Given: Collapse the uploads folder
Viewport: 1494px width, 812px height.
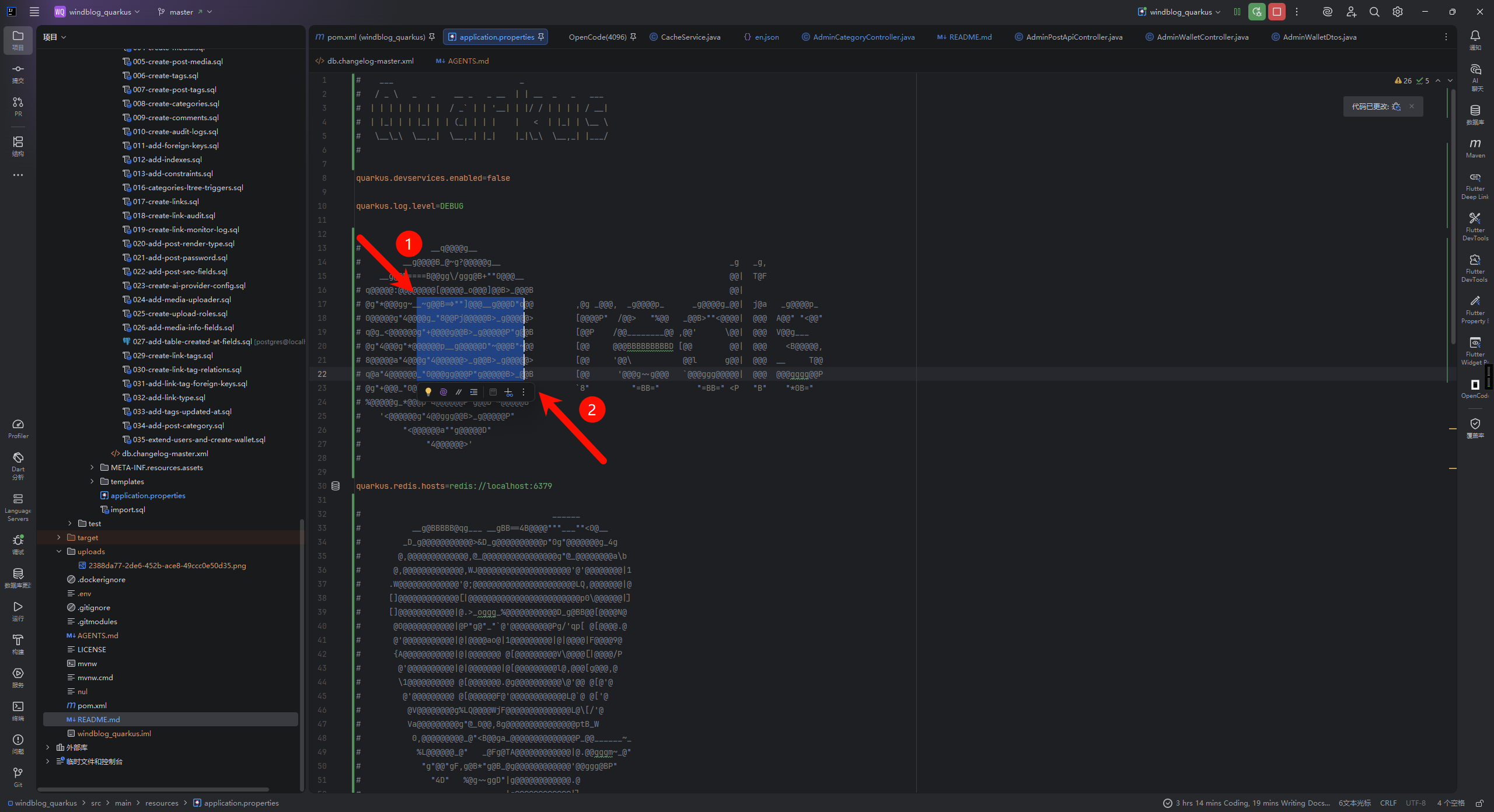Looking at the screenshot, I should pyautogui.click(x=59, y=551).
